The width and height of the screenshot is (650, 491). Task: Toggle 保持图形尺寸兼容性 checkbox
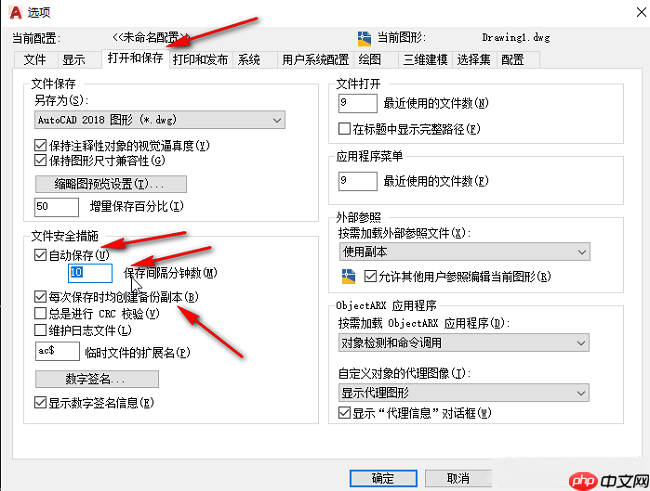point(40,160)
